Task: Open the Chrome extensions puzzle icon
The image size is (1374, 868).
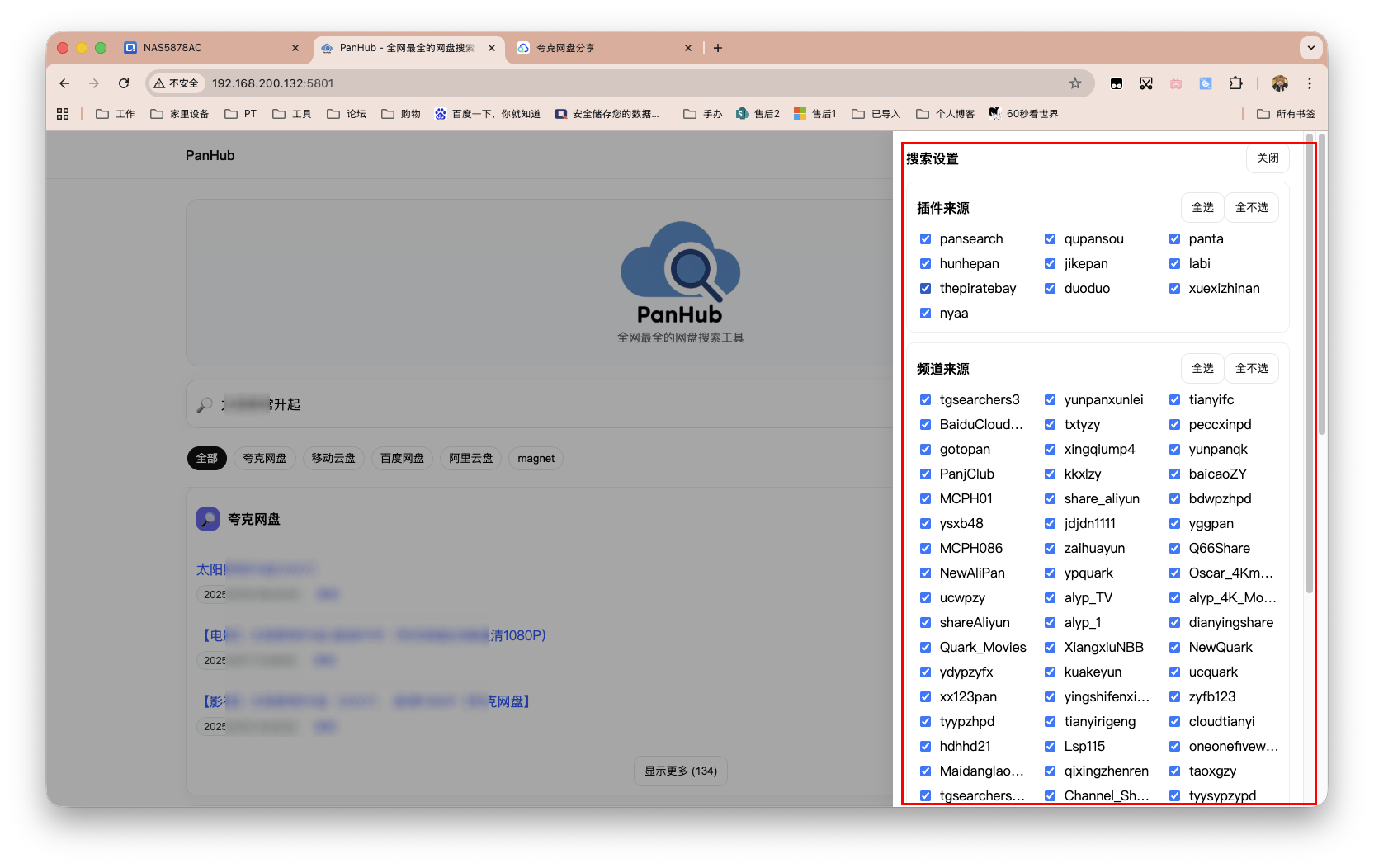Action: (1235, 83)
